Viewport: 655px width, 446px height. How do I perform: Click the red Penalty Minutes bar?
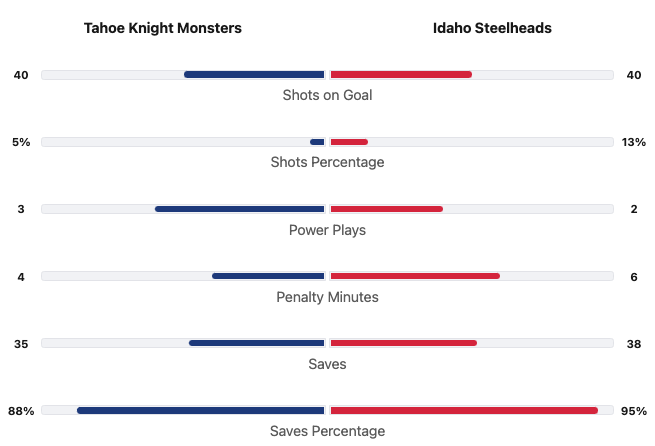pyautogui.click(x=414, y=276)
